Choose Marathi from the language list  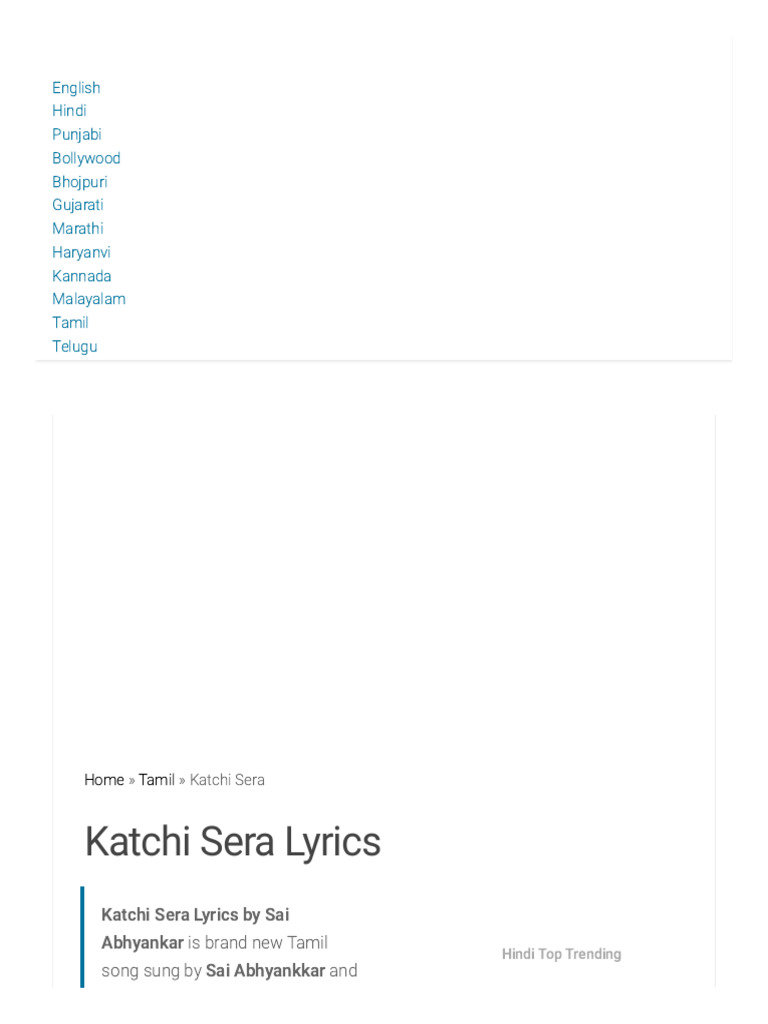(x=78, y=228)
